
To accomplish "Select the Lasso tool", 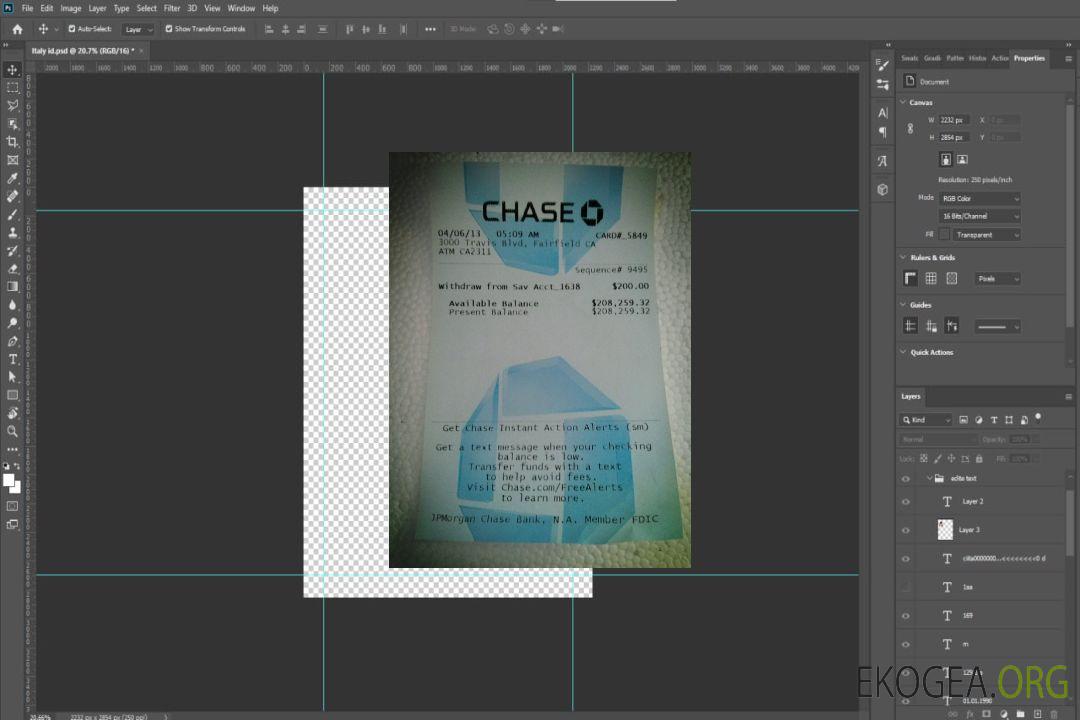I will [x=12, y=105].
